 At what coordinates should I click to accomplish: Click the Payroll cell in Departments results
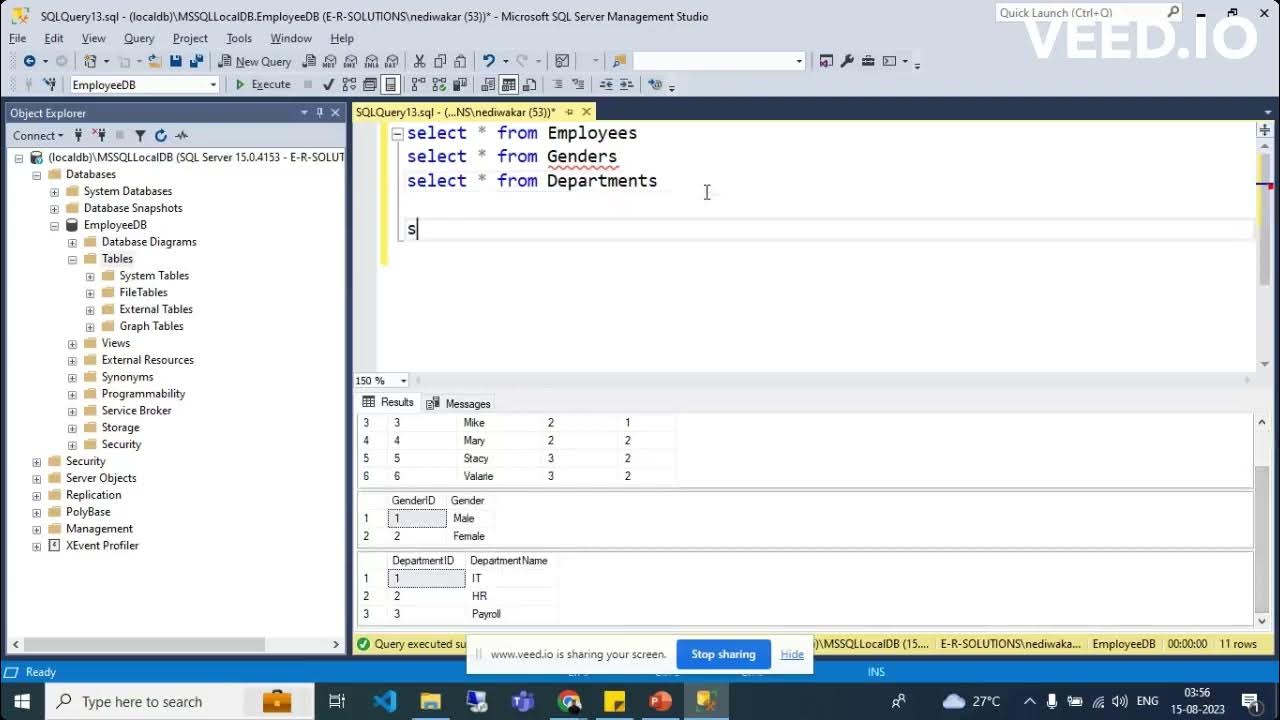(x=486, y=614)
